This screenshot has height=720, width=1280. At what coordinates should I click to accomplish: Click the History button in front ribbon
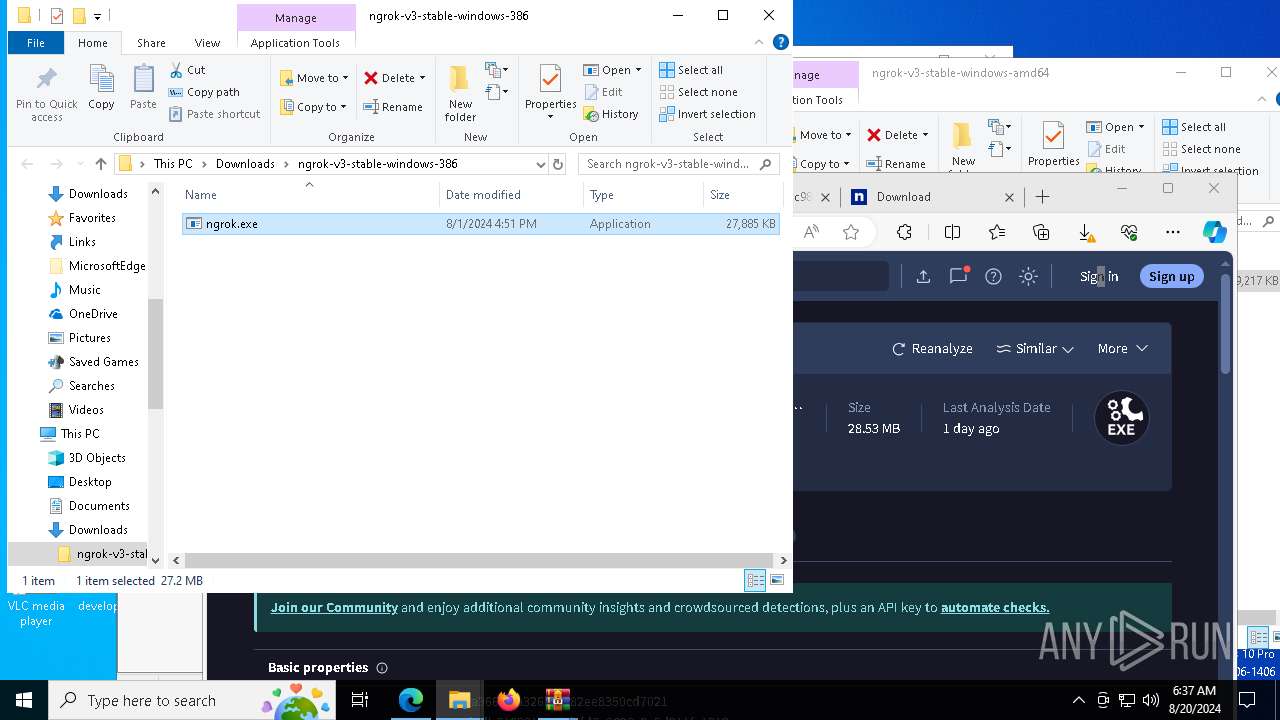(x=611, y=114)
